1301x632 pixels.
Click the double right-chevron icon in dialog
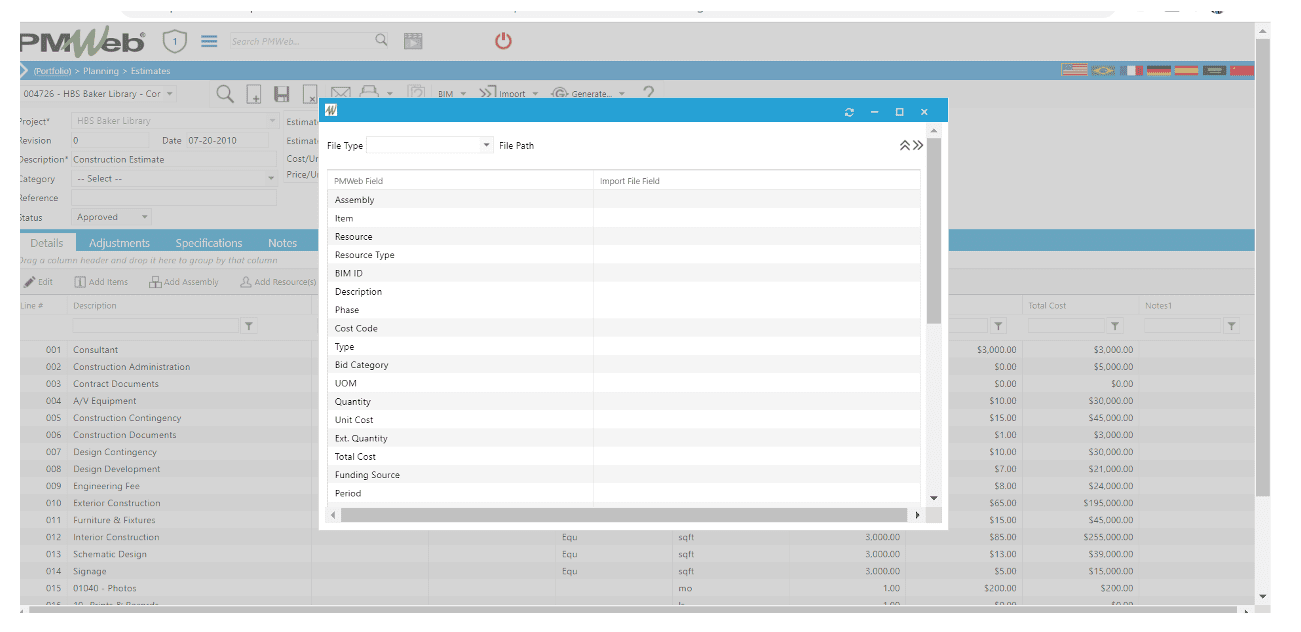coord(918,145)
